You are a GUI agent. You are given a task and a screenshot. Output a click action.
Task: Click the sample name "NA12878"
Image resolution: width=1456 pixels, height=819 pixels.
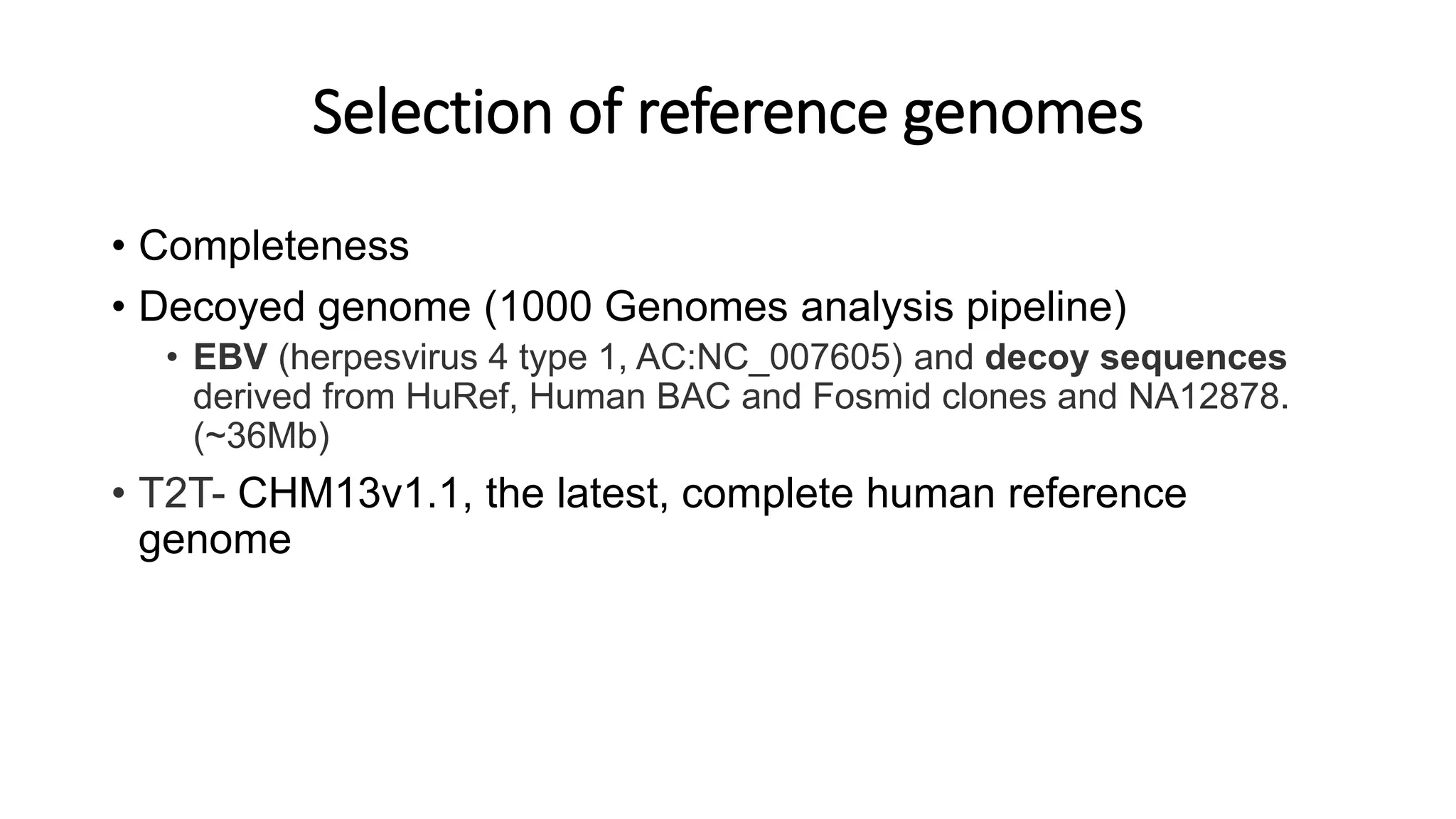tap(1204, 397)
